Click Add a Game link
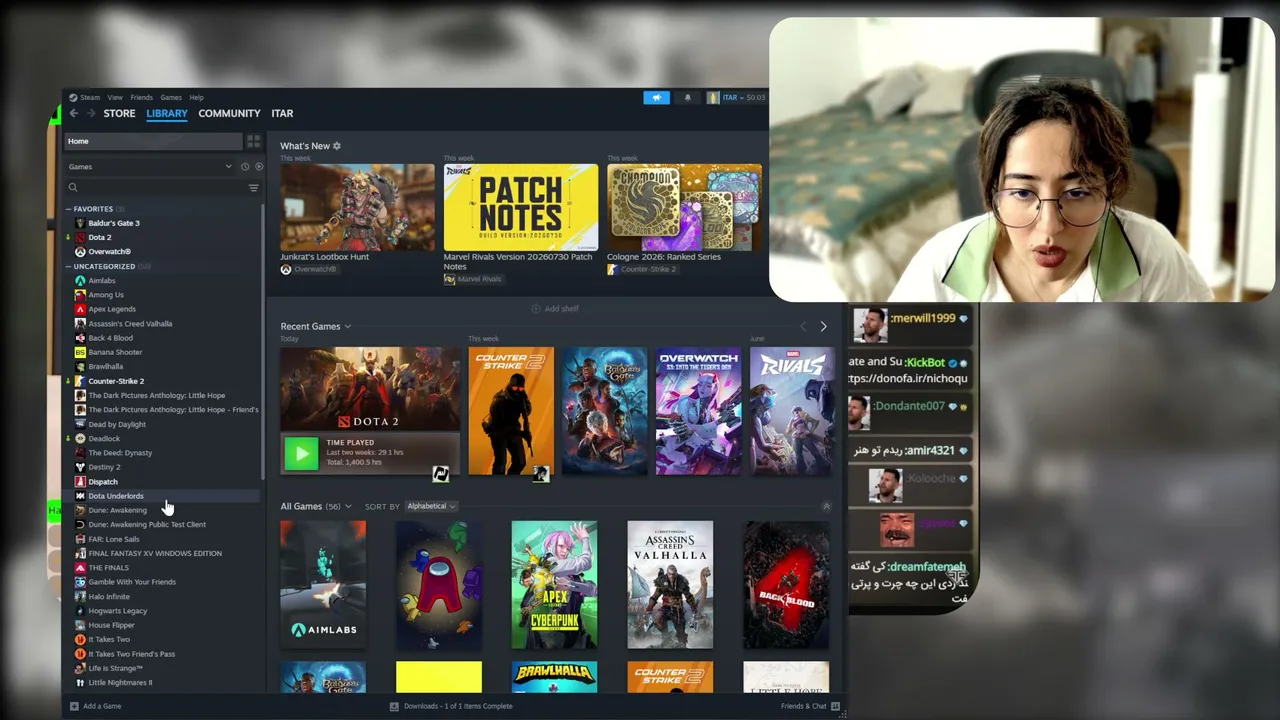1280x720 pixels. (x=102, y=706)
